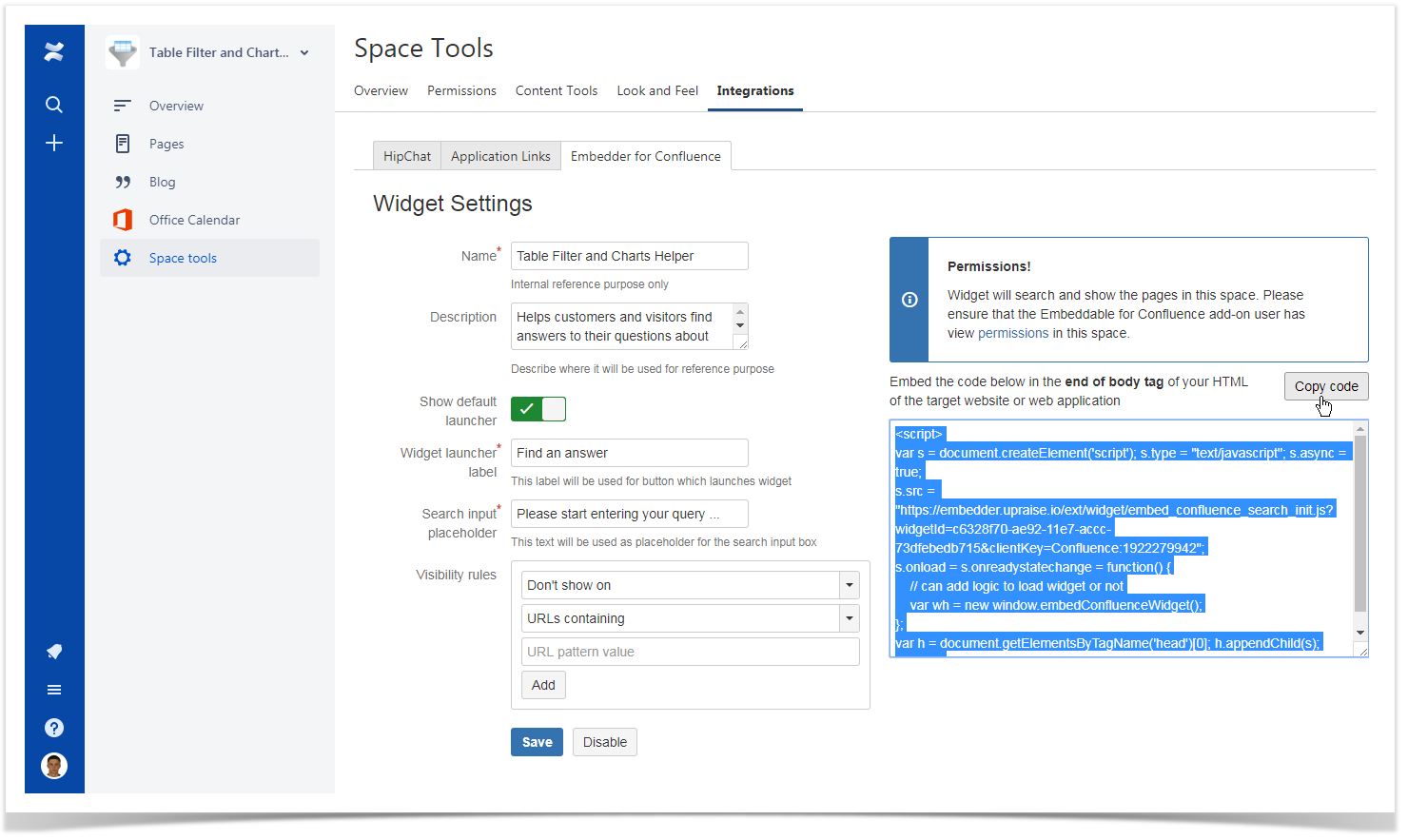Click the Disable button
1408x840 pixels.
pos(605,742)
